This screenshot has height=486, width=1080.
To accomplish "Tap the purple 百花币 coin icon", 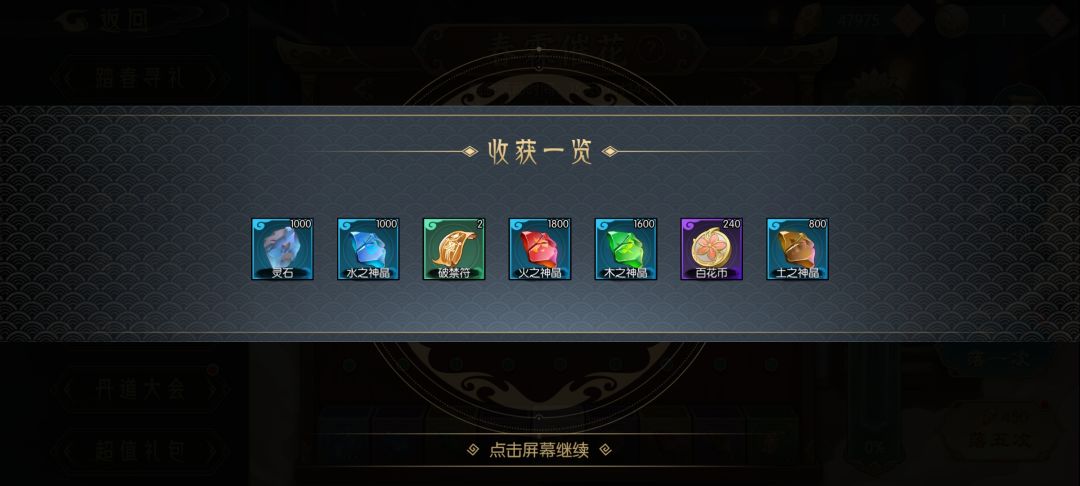I will click(712, 249).
